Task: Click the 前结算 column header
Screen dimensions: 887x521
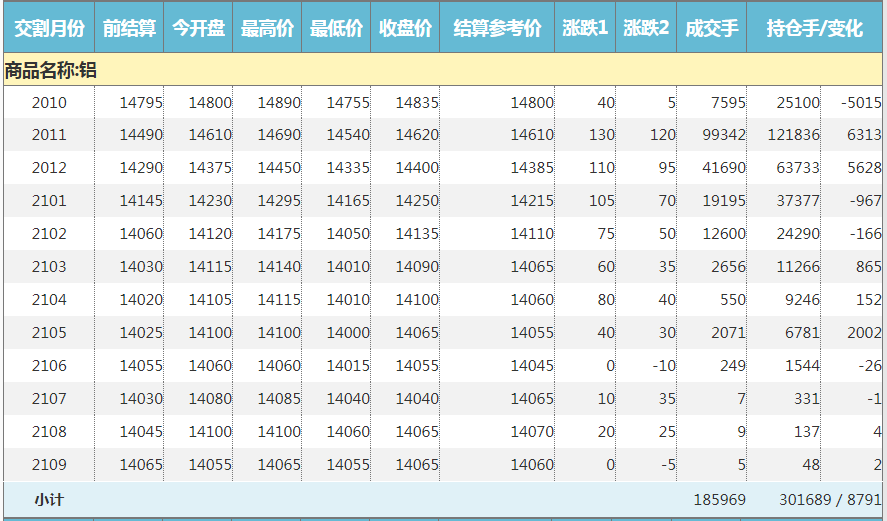Action: click(129, 29)
